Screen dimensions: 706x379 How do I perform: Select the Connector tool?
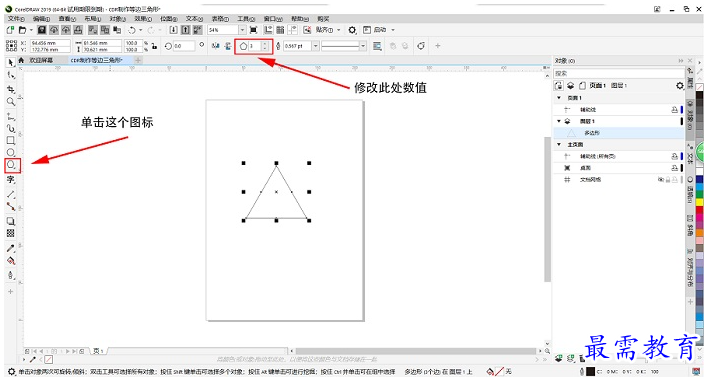(x=11, y=207)
